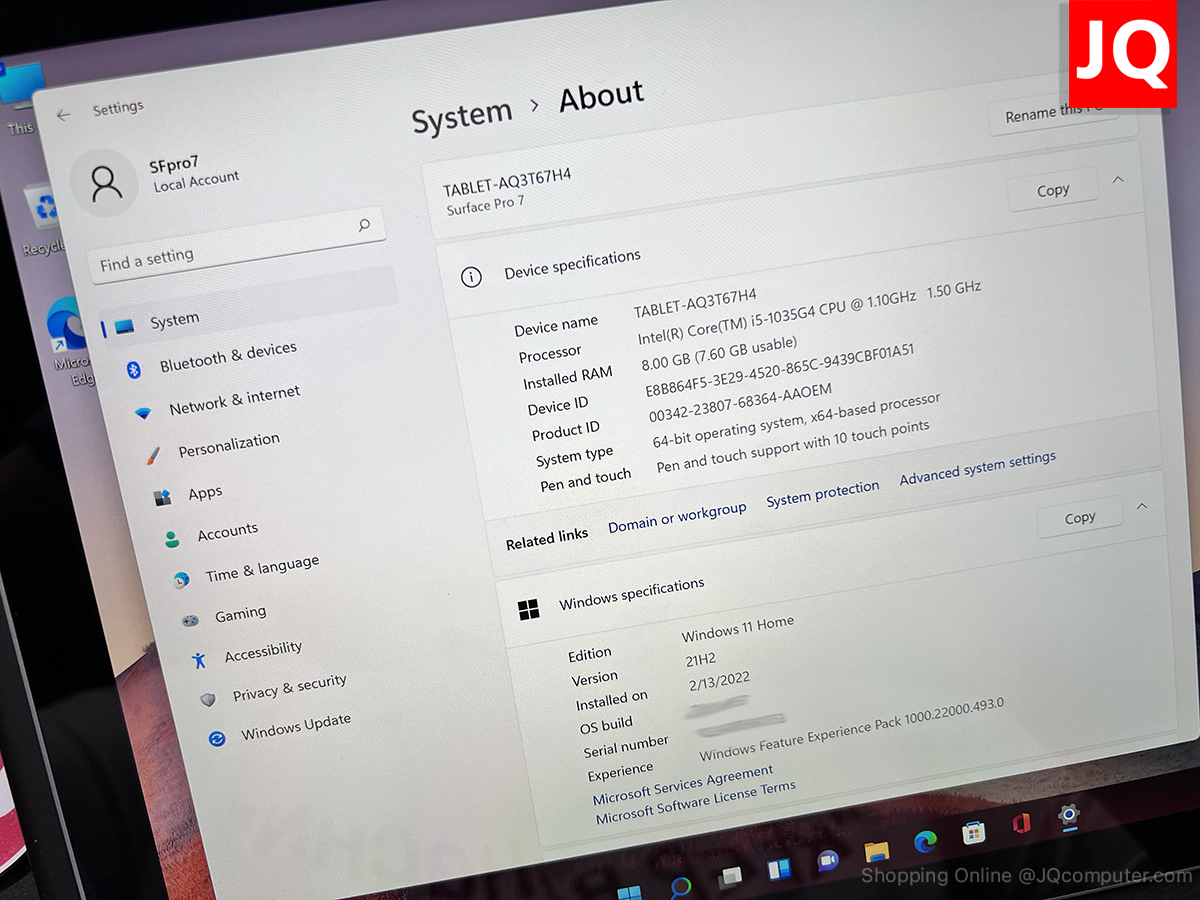The image size is (1200, 900).
Task: Open Task View from the taskbar
Action: pos(730,877)
